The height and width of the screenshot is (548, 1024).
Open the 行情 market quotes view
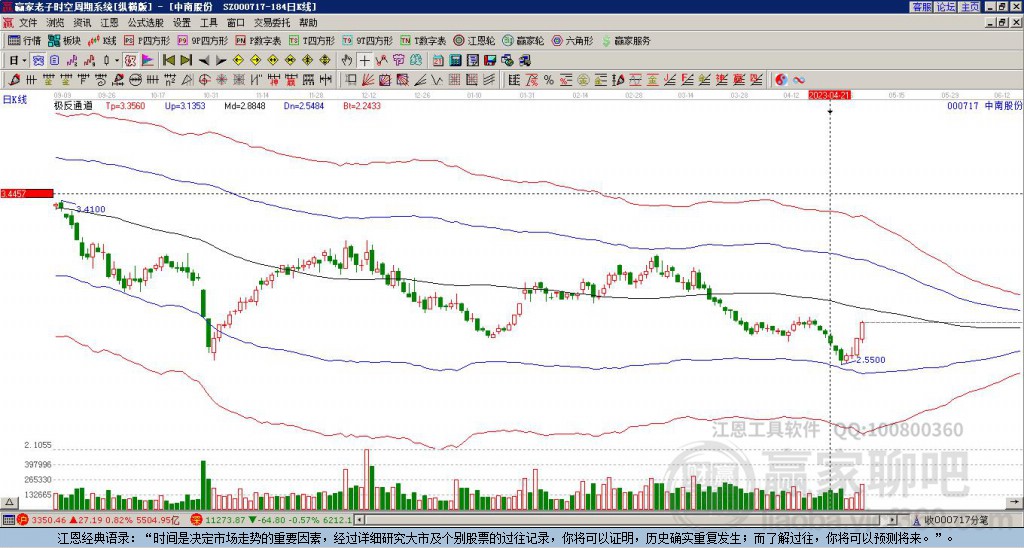coord(24,40)
